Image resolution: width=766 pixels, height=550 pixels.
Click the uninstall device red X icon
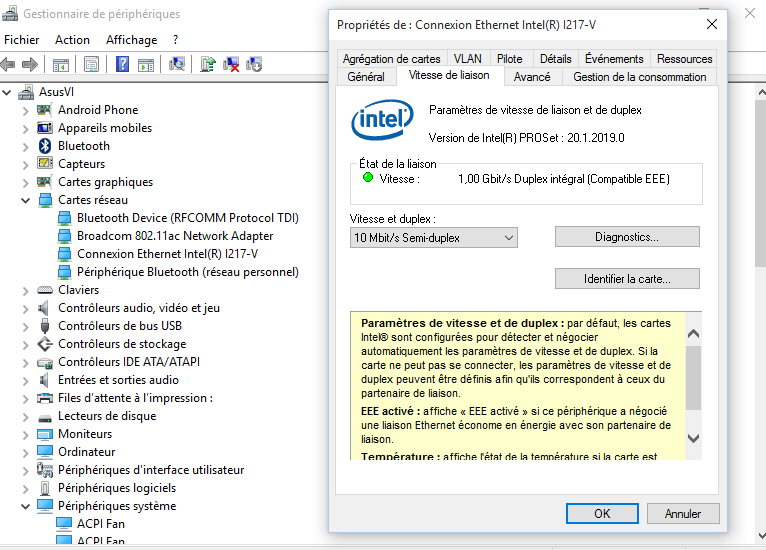231,64
